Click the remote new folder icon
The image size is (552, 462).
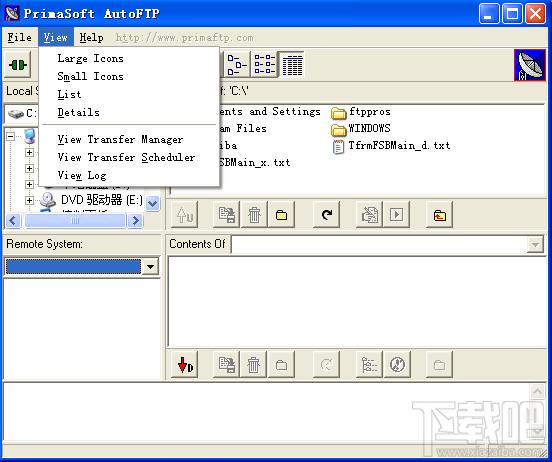281,364
